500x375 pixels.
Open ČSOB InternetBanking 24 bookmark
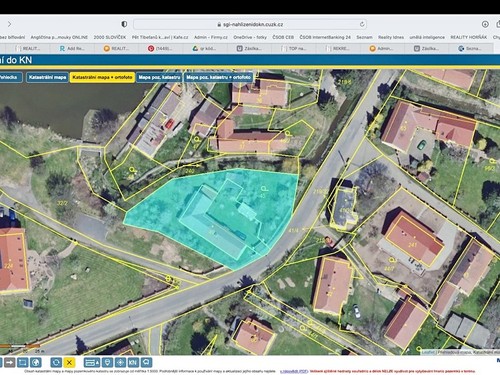tap(325, 37)
